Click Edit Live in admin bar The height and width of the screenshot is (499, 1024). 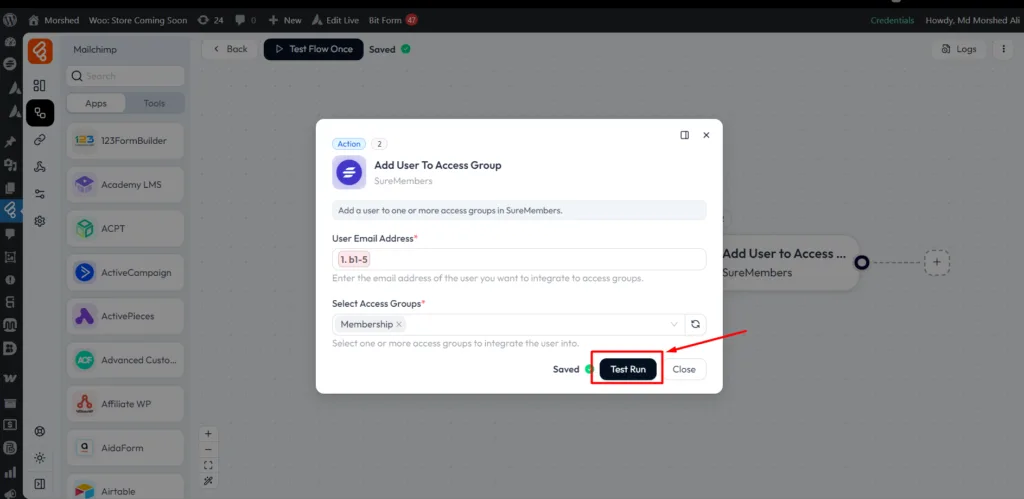(336, 20)
